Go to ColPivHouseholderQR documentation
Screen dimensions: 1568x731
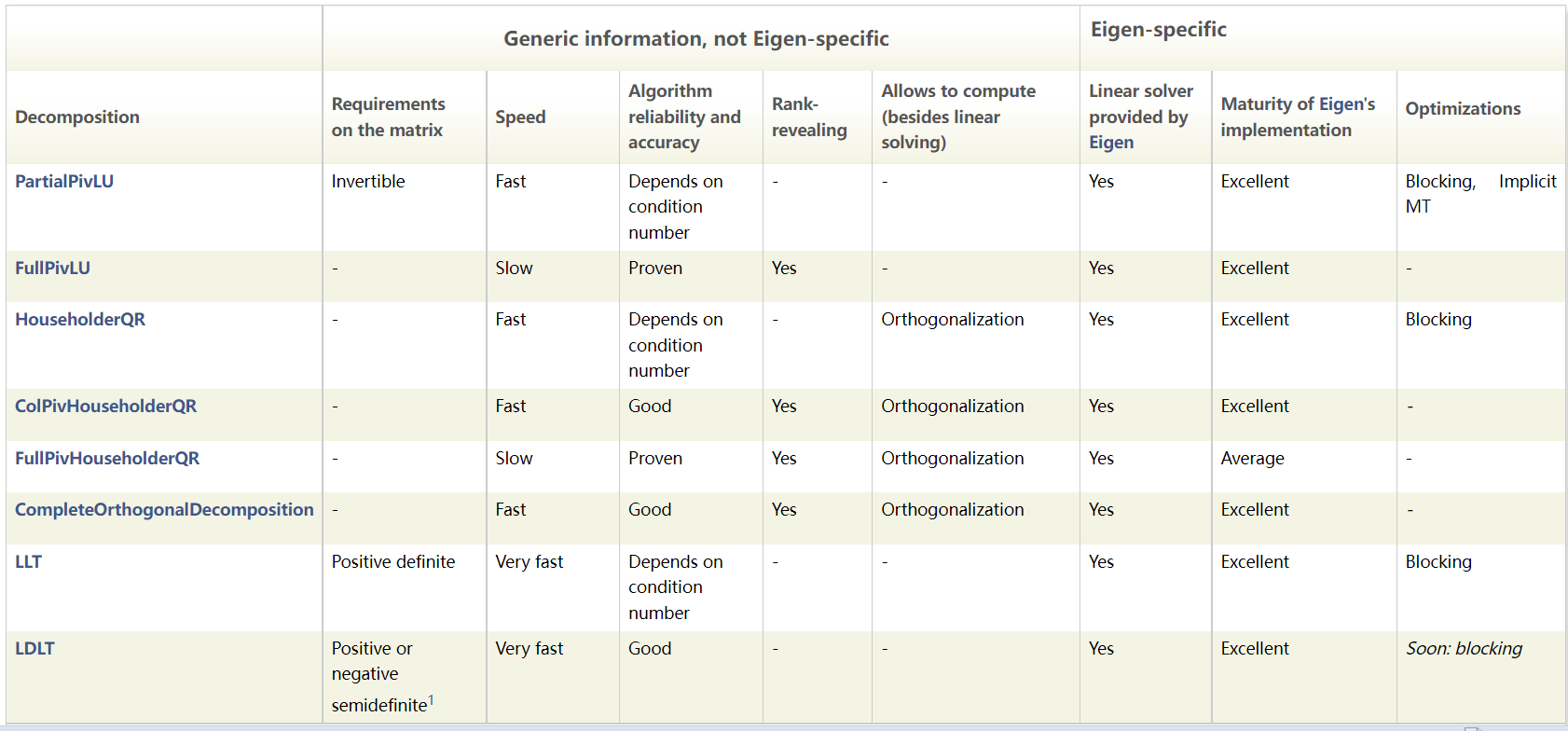pos(105,406)
